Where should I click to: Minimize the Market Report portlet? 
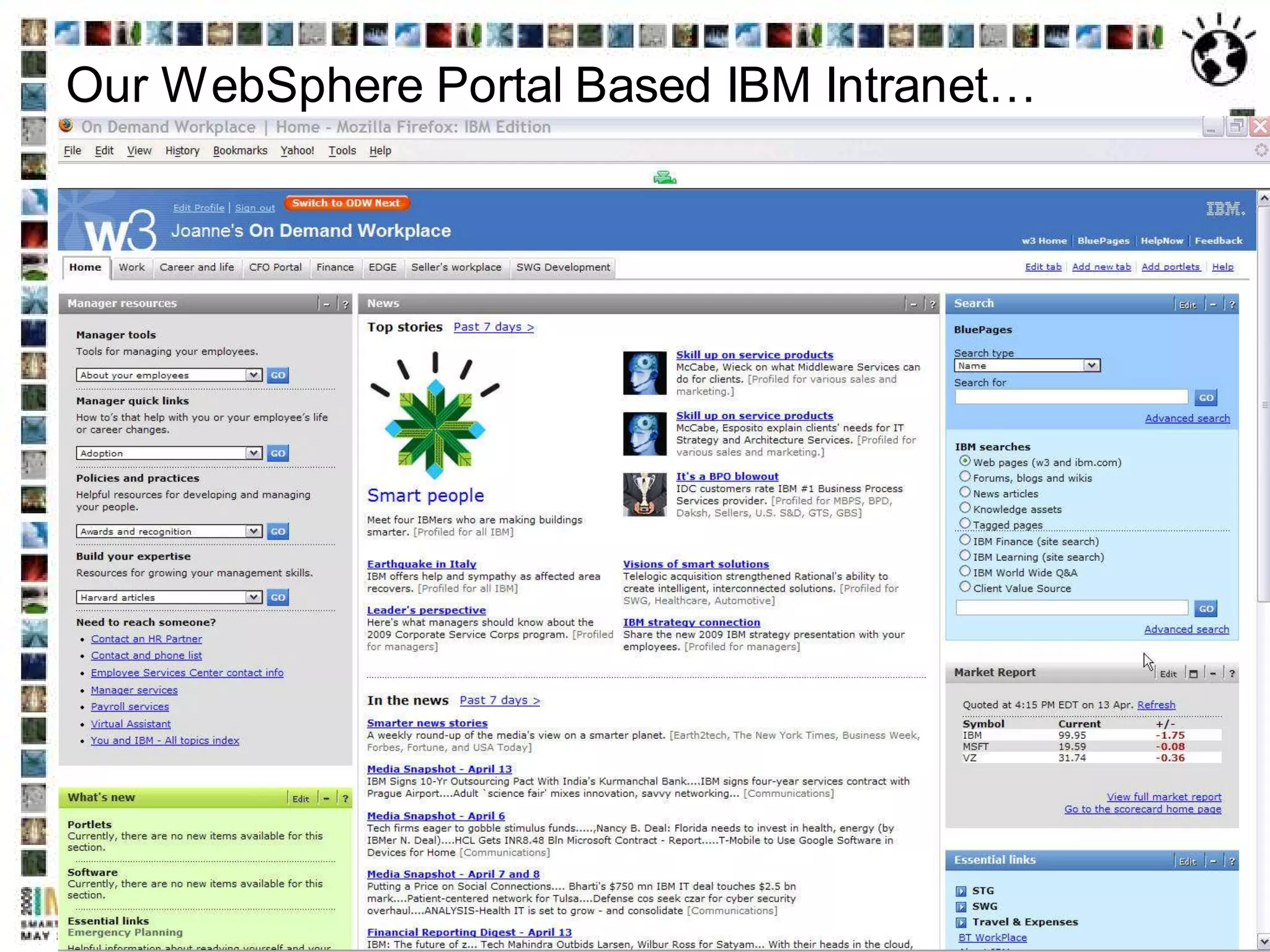pos(1213,674)
